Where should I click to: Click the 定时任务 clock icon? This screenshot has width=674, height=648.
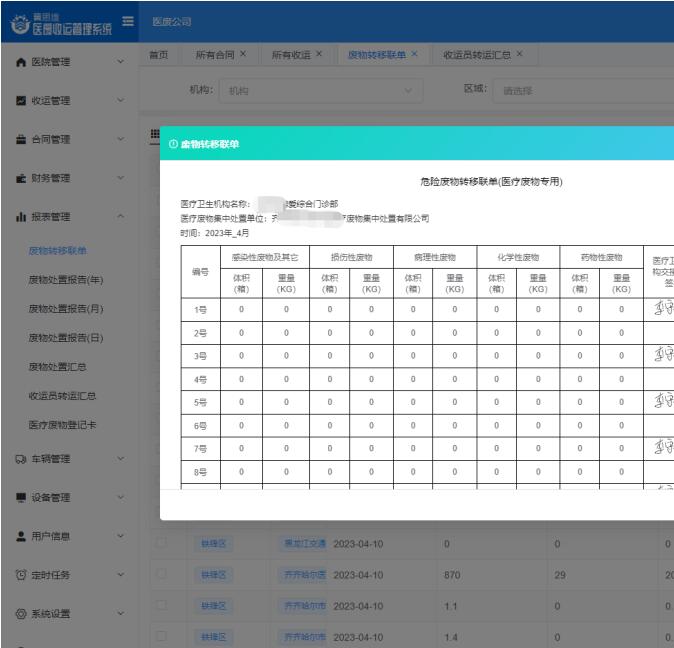click(x=21, y=575)
